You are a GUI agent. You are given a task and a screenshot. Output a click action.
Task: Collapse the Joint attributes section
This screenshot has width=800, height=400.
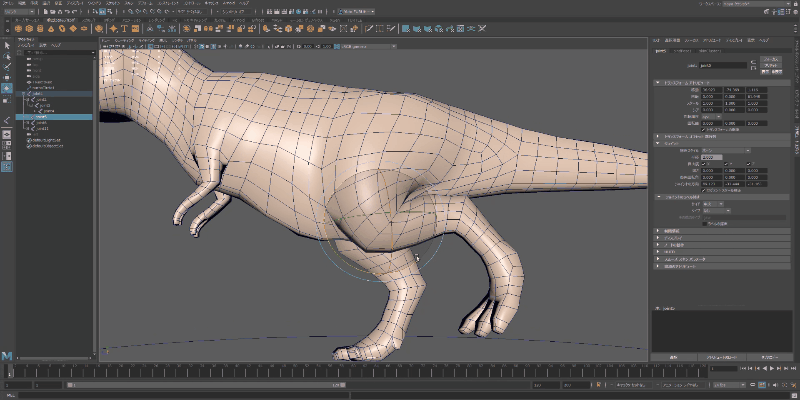tap(656, 143)
